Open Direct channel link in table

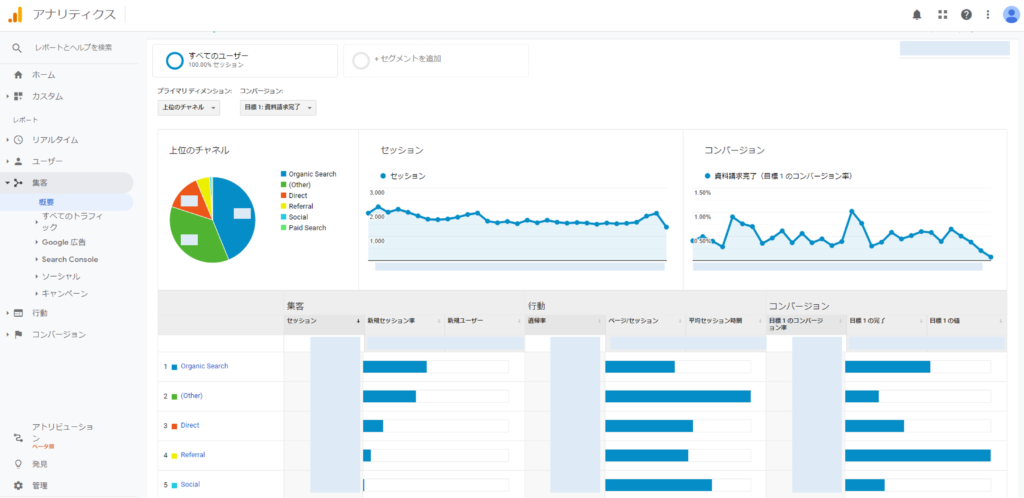point(190,426)
